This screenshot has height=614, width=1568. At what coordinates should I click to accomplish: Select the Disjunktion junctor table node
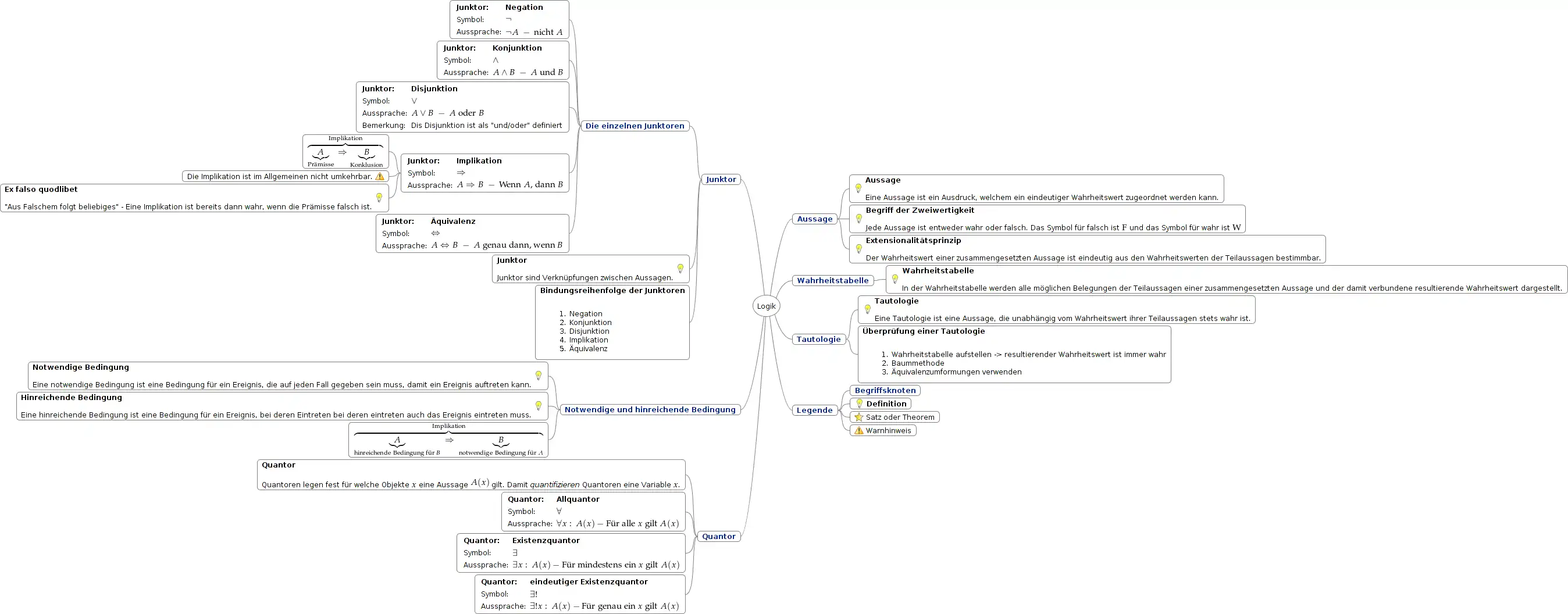point(462,107)
